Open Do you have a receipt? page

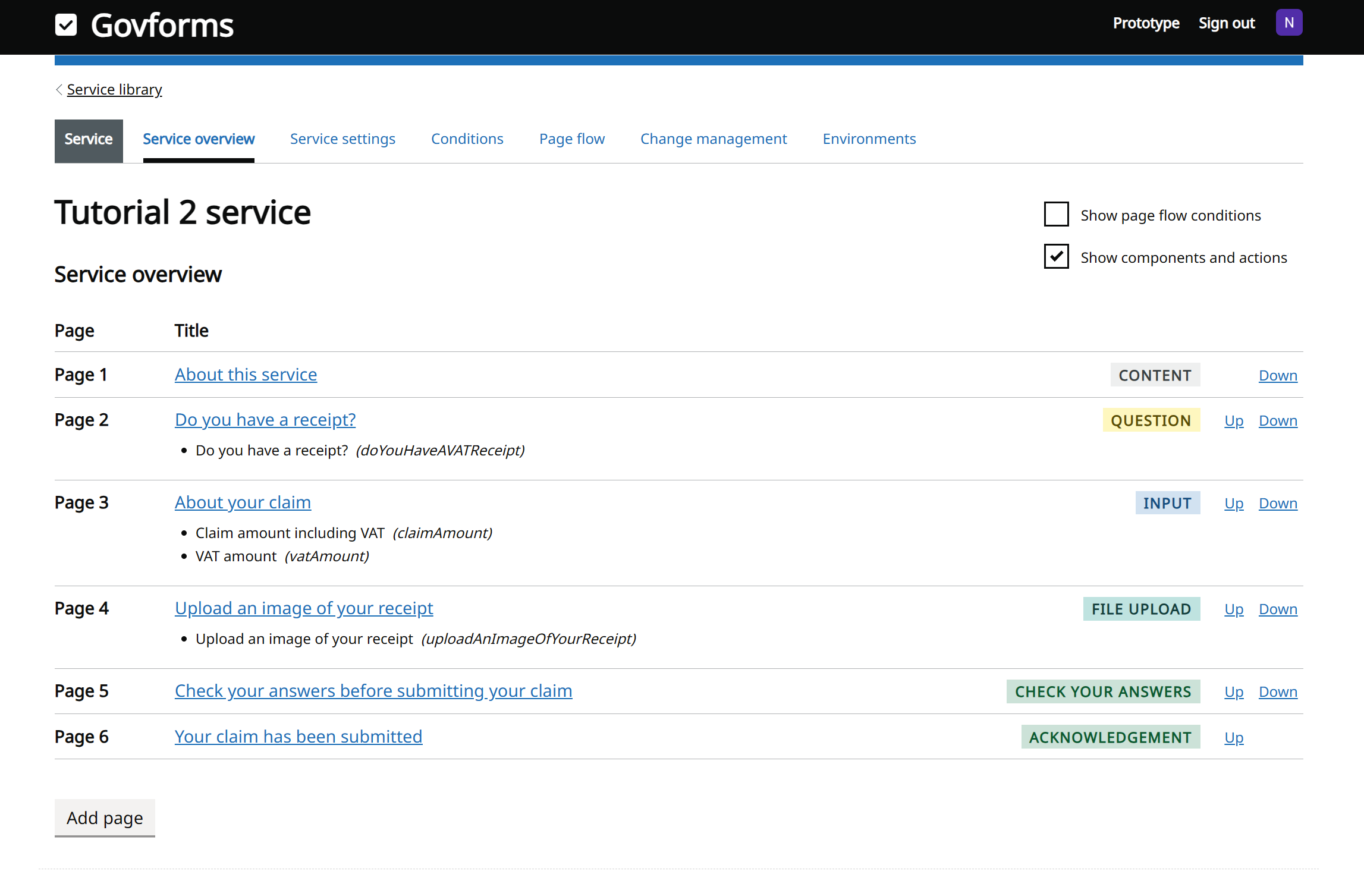click(x=265, y=420)
